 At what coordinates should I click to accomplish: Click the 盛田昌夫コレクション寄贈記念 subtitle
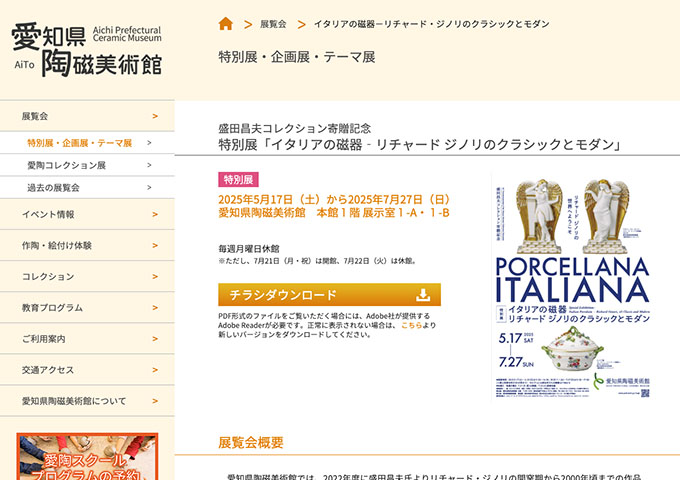[x=294, y=128]
